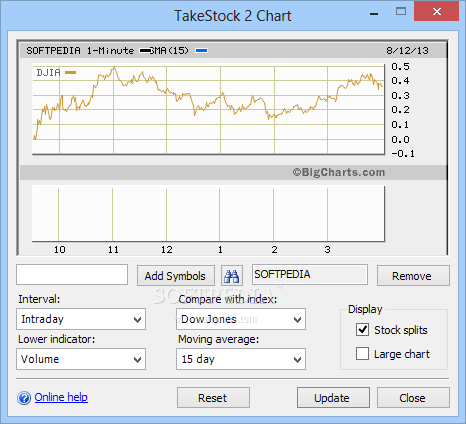Click the Close button at bottom
Image resolution: width=466 pixels, height=424 pixels.
click(413, 398)
